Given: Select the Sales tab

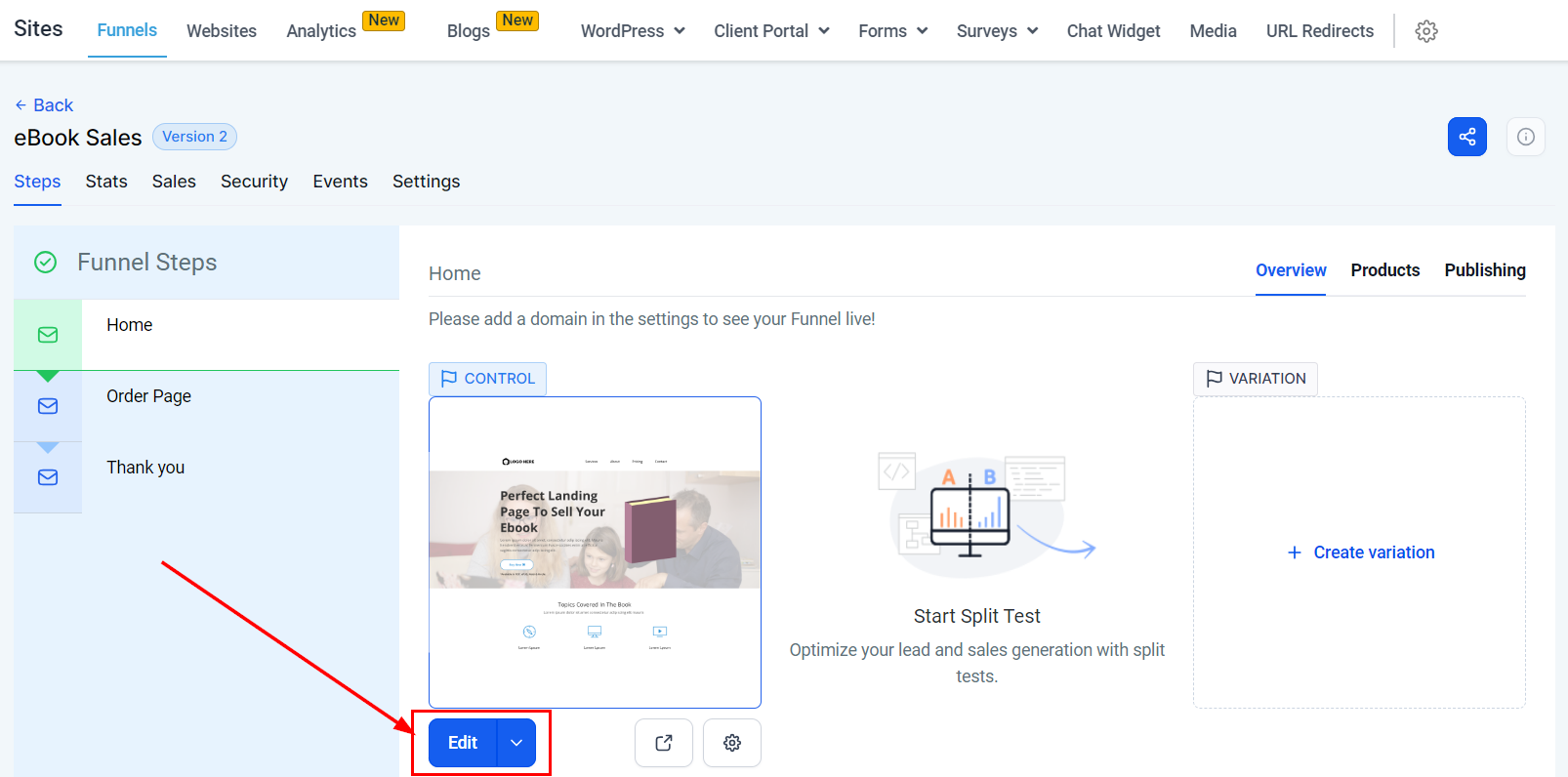Looking at the screenshot, I should pyautogui.click(x=174, y=182).
